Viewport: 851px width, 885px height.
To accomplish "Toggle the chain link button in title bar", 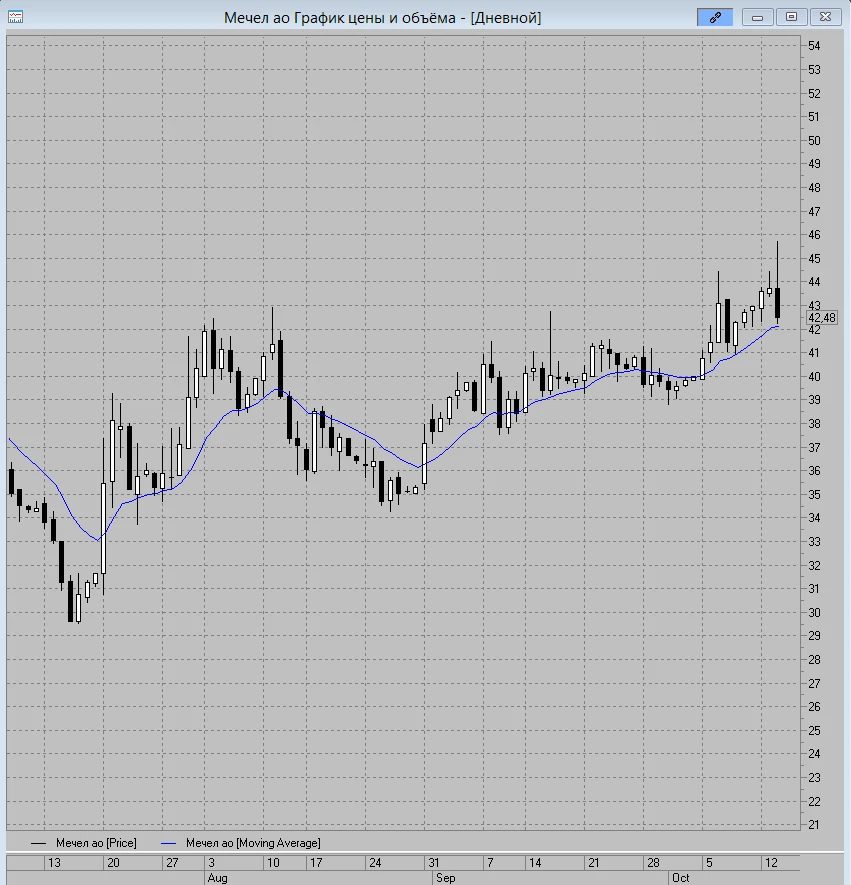I will tap(715, 17).
